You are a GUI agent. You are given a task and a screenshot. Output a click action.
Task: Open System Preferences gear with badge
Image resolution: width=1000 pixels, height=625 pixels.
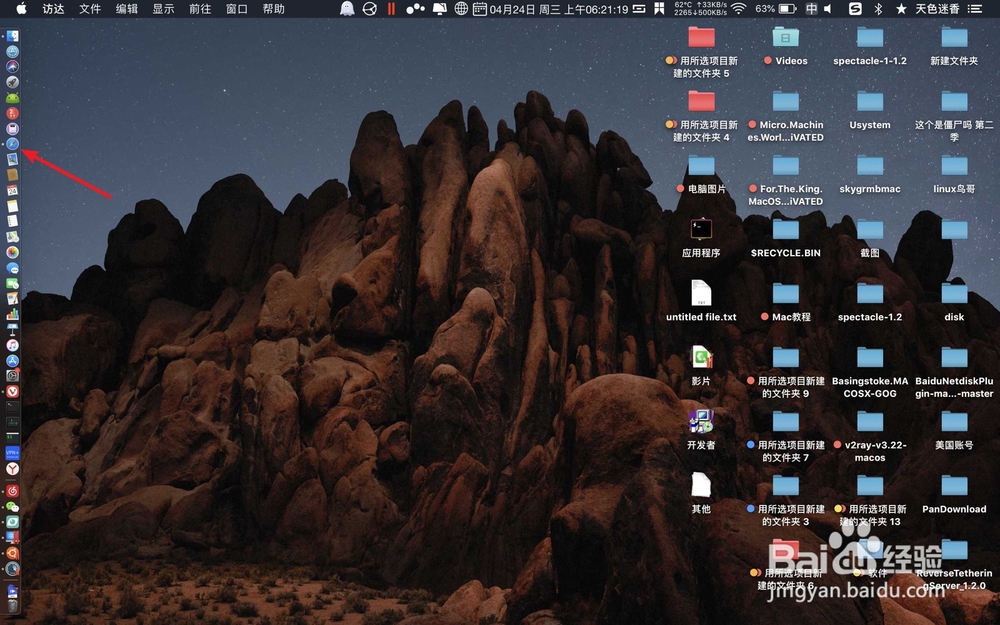pyautogui.click(x=12, y=376)
